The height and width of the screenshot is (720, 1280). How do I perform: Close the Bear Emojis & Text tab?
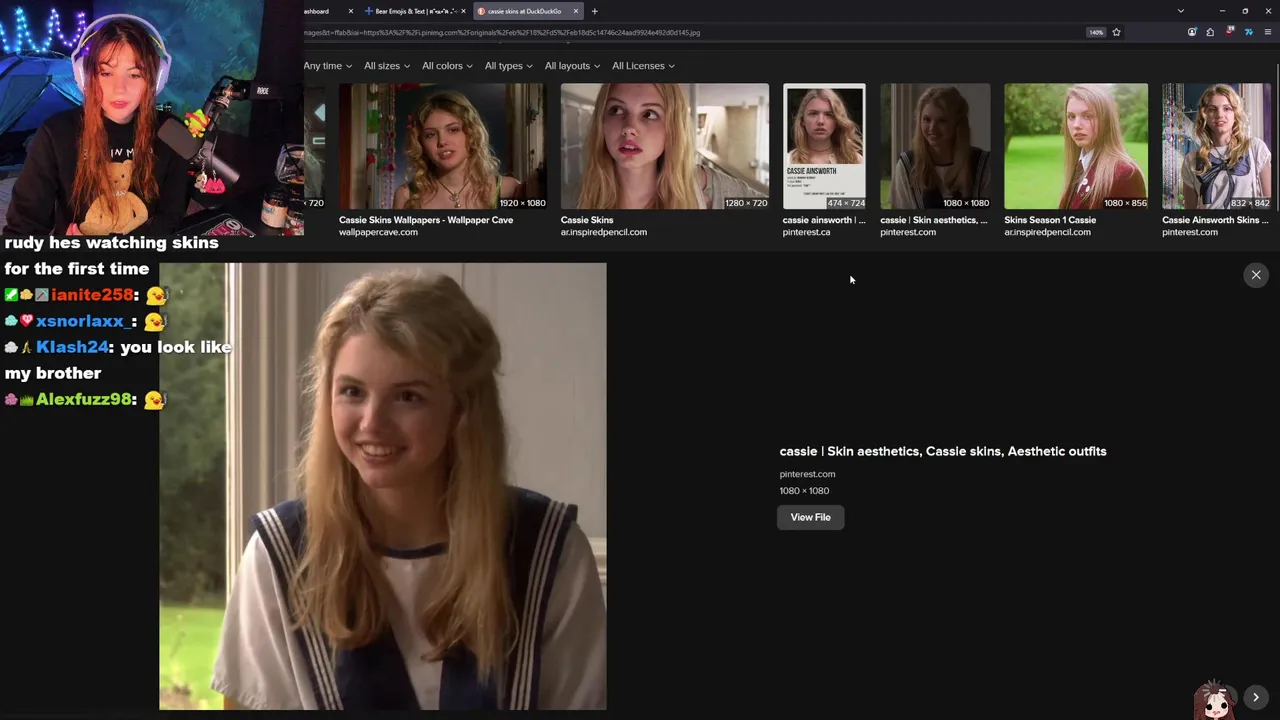click(463, 11)
